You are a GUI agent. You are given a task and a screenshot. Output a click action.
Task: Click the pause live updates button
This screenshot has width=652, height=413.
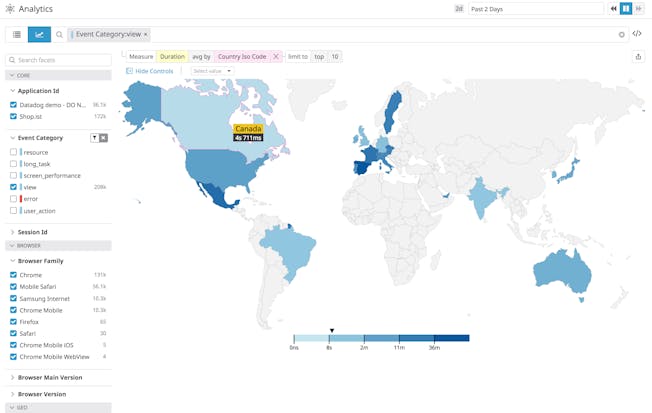(x=626, y=9)
